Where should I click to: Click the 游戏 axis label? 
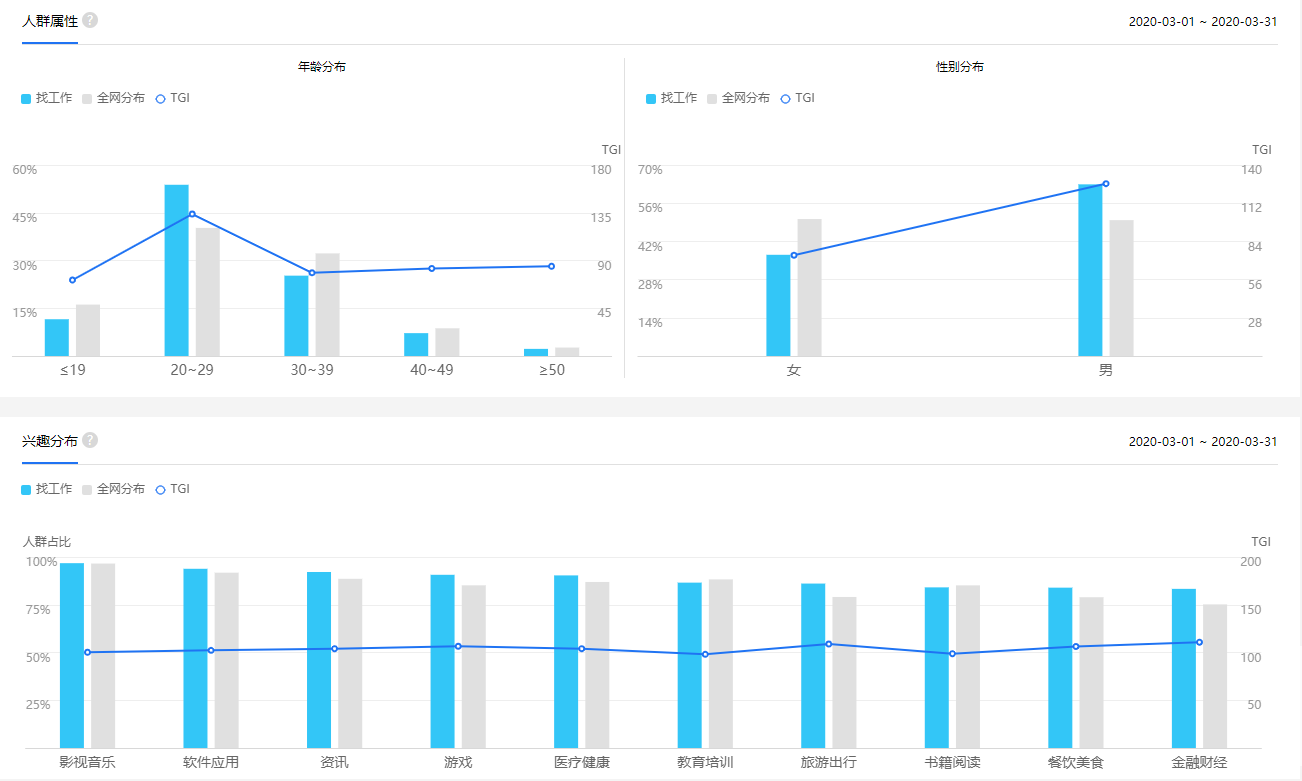[x=458, y=763]
